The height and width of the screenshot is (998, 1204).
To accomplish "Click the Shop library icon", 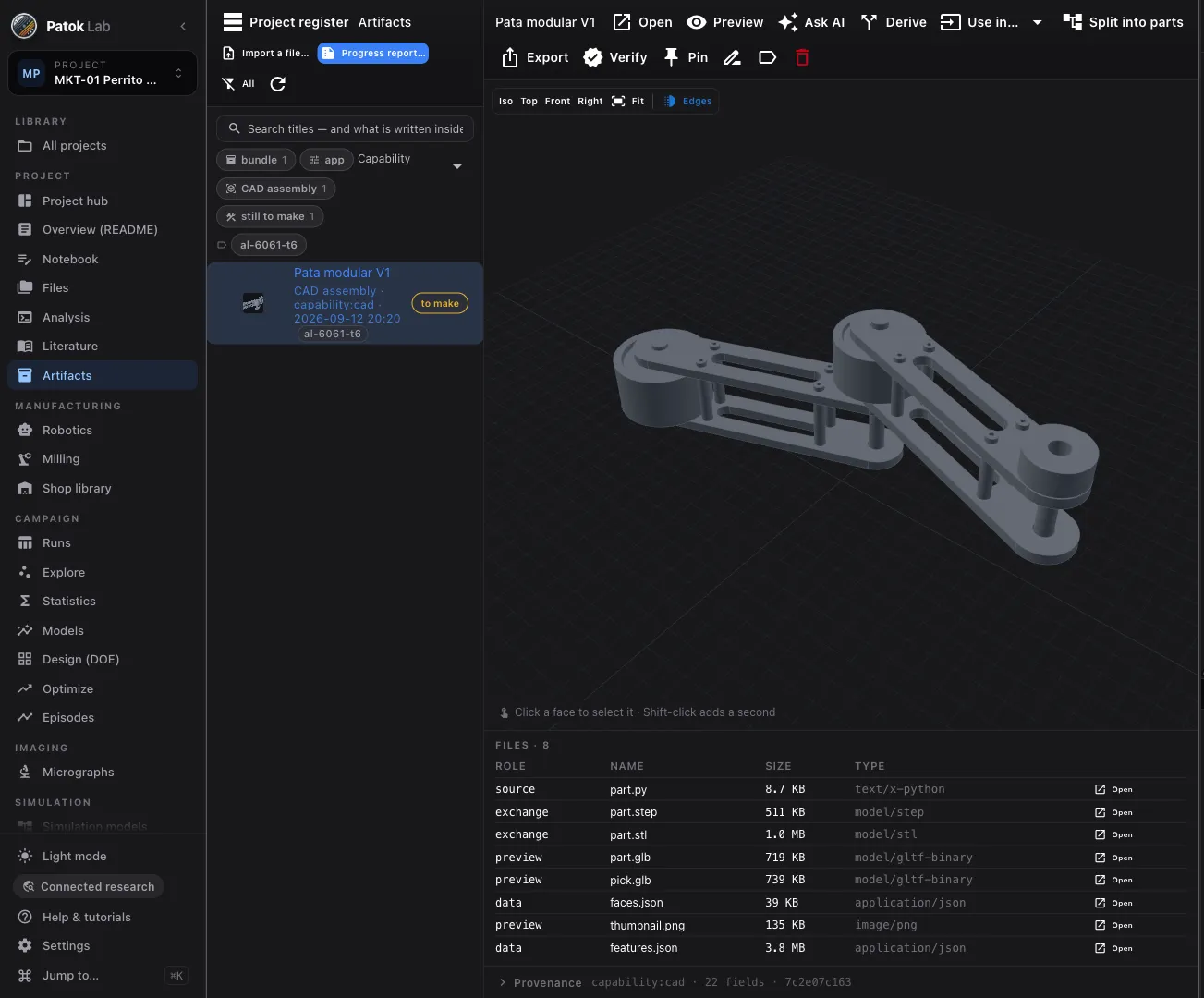I will coord(25,489).
